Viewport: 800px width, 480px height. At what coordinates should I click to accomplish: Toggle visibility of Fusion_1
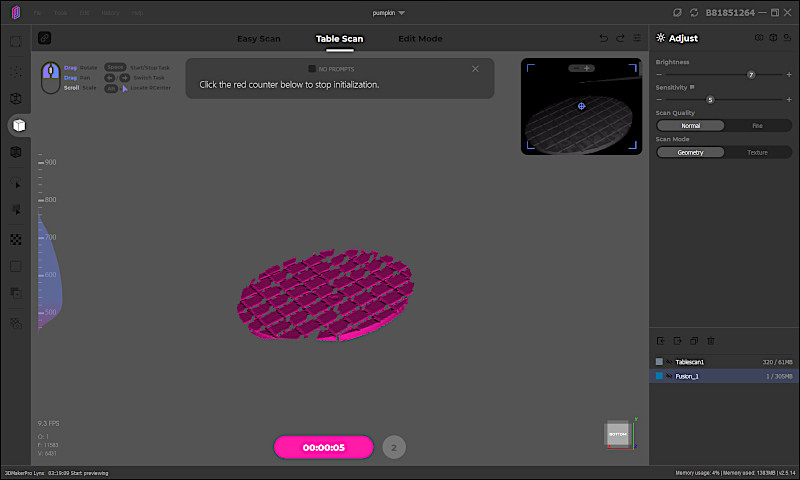pyautogui.click(x=669, y=376)
